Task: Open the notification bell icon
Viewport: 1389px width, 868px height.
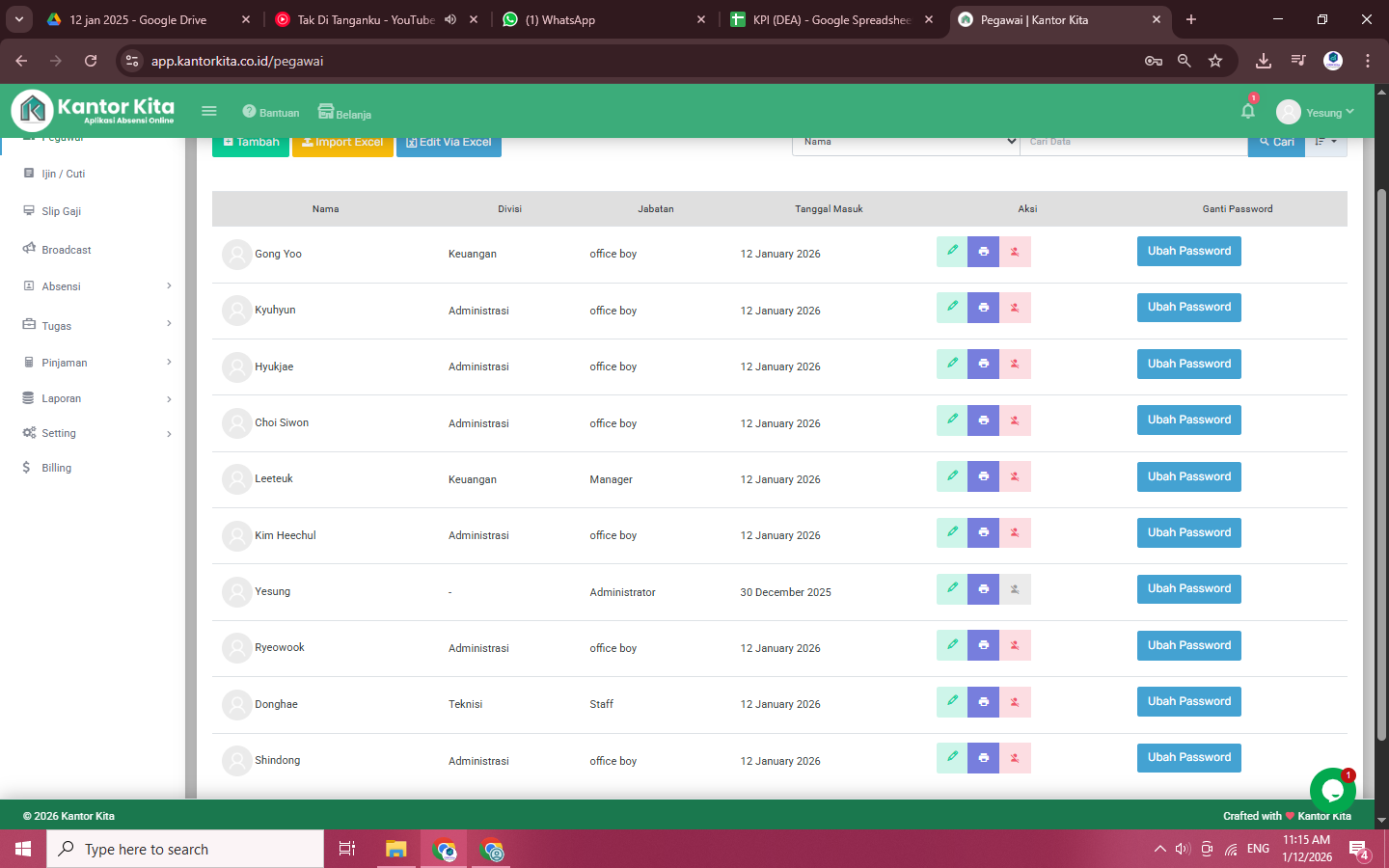Action: point(1247,112)
